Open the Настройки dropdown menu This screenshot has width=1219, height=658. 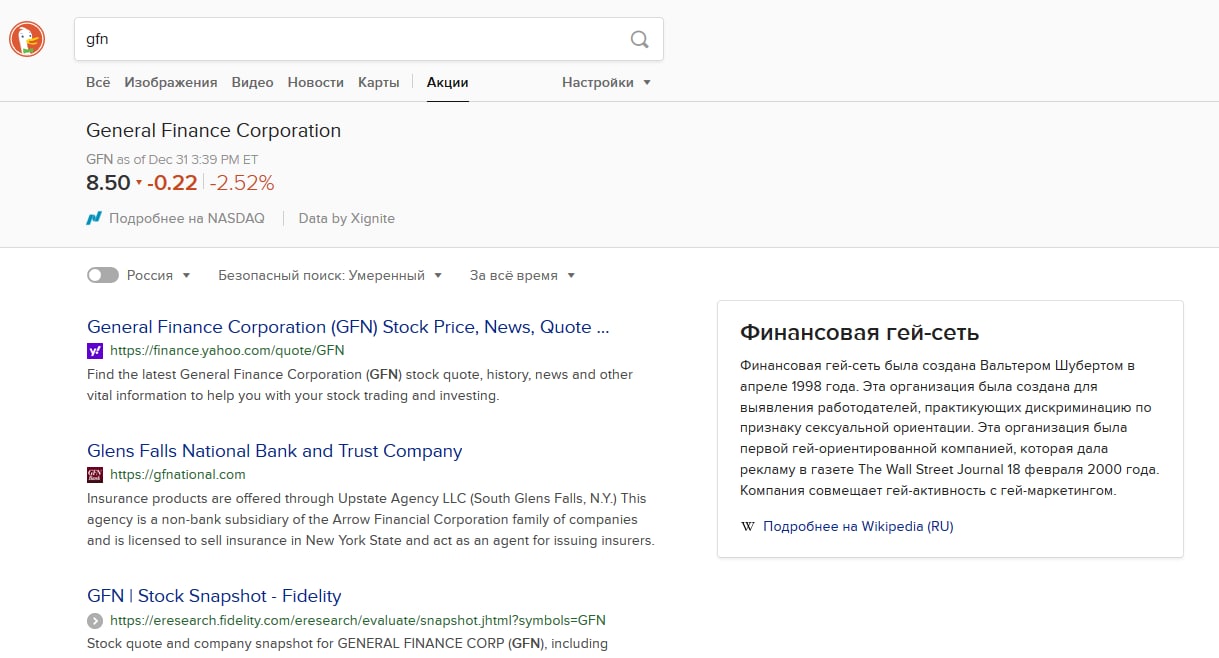coord(606,82)
